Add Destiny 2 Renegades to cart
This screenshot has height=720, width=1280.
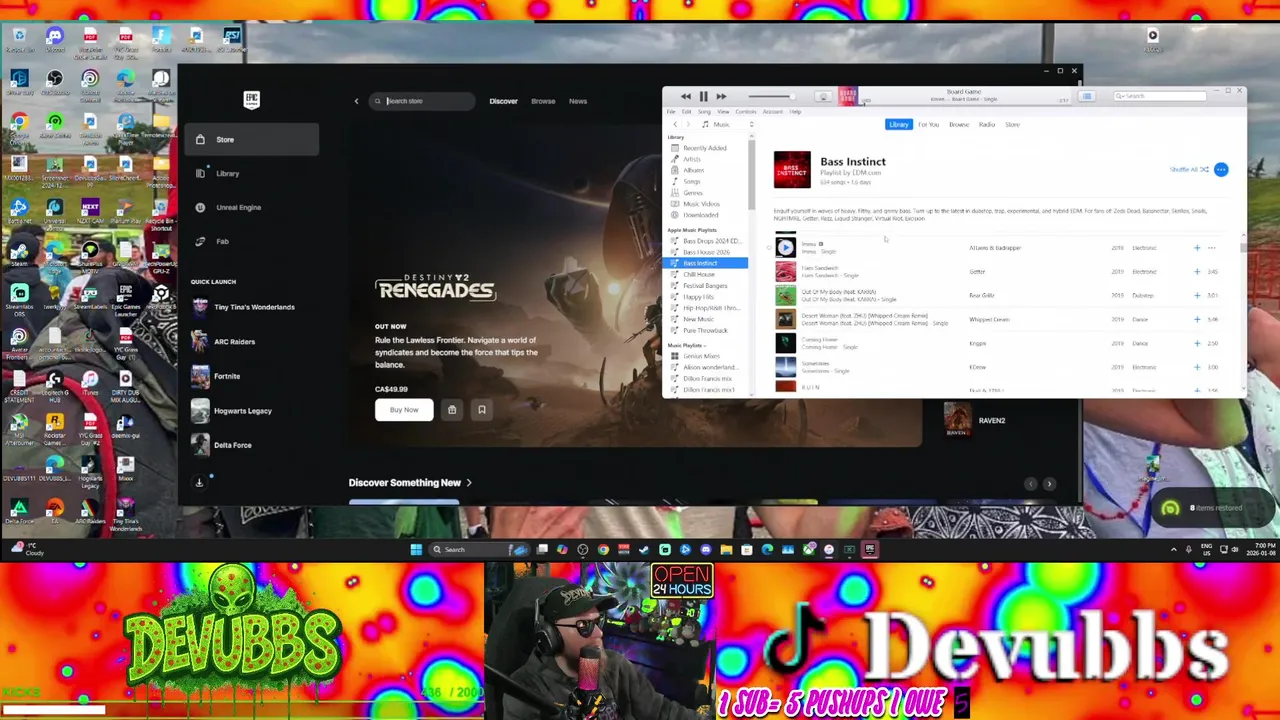[x=452, y=410]
